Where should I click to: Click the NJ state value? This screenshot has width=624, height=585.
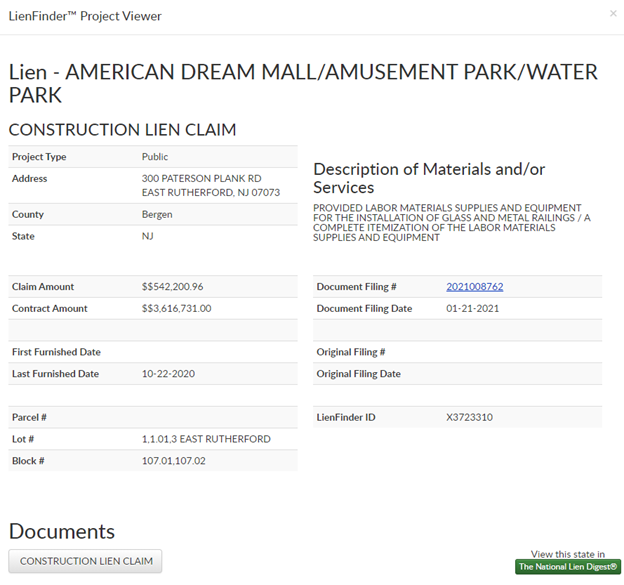coord(148,237)
